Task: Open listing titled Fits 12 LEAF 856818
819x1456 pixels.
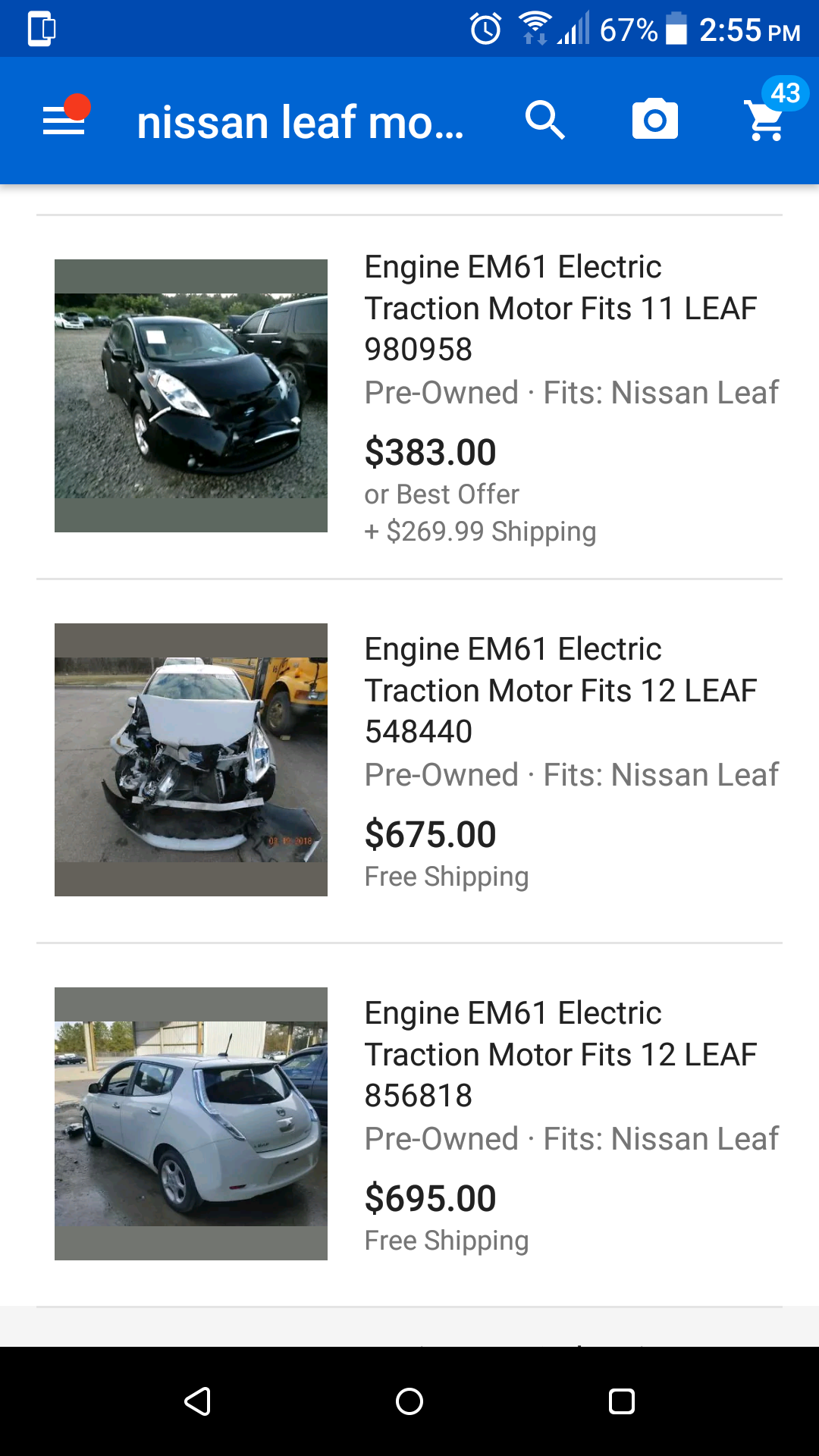Action: pyautogui.click(x=560, y=1054)
